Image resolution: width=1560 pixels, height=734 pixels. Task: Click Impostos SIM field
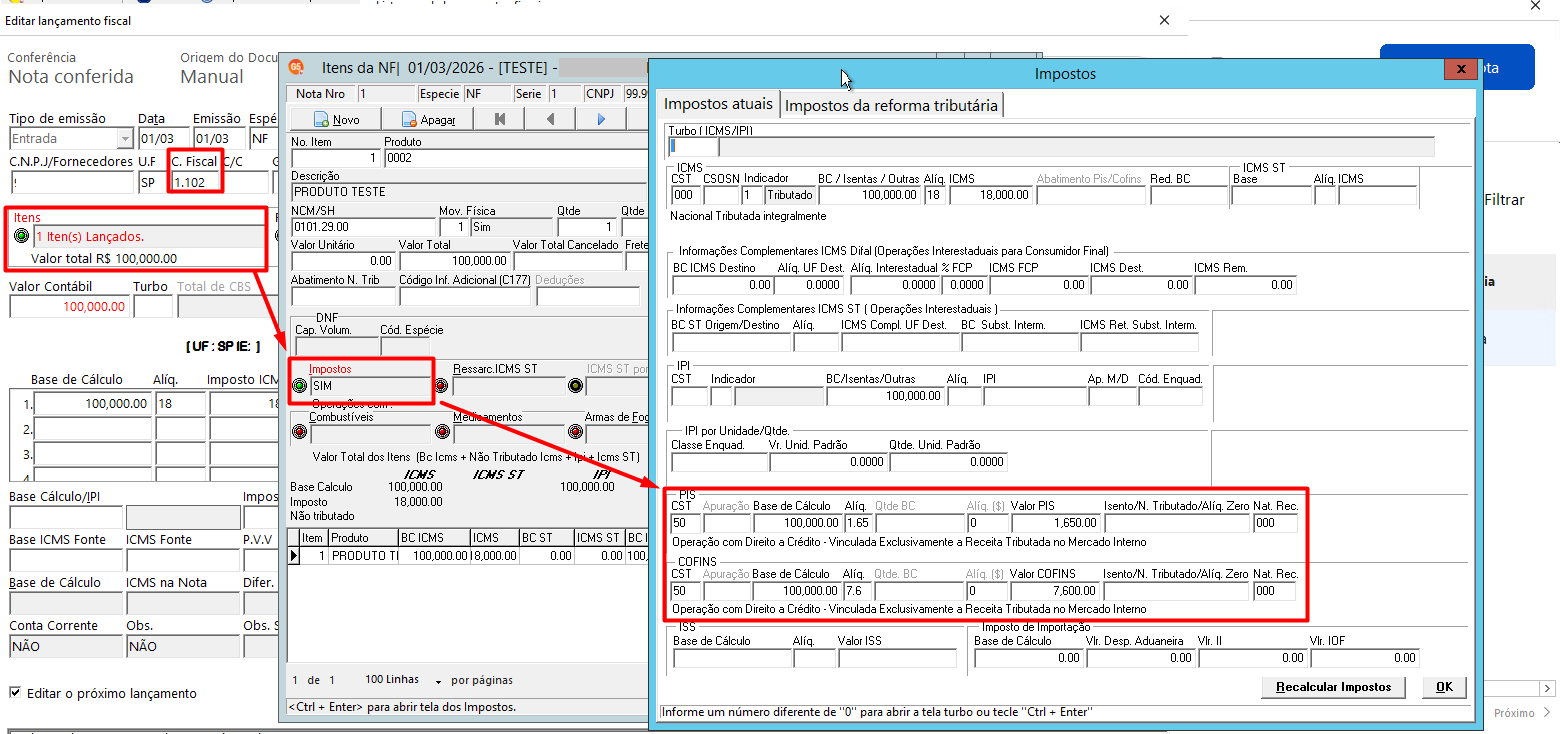tap(370, 386)
